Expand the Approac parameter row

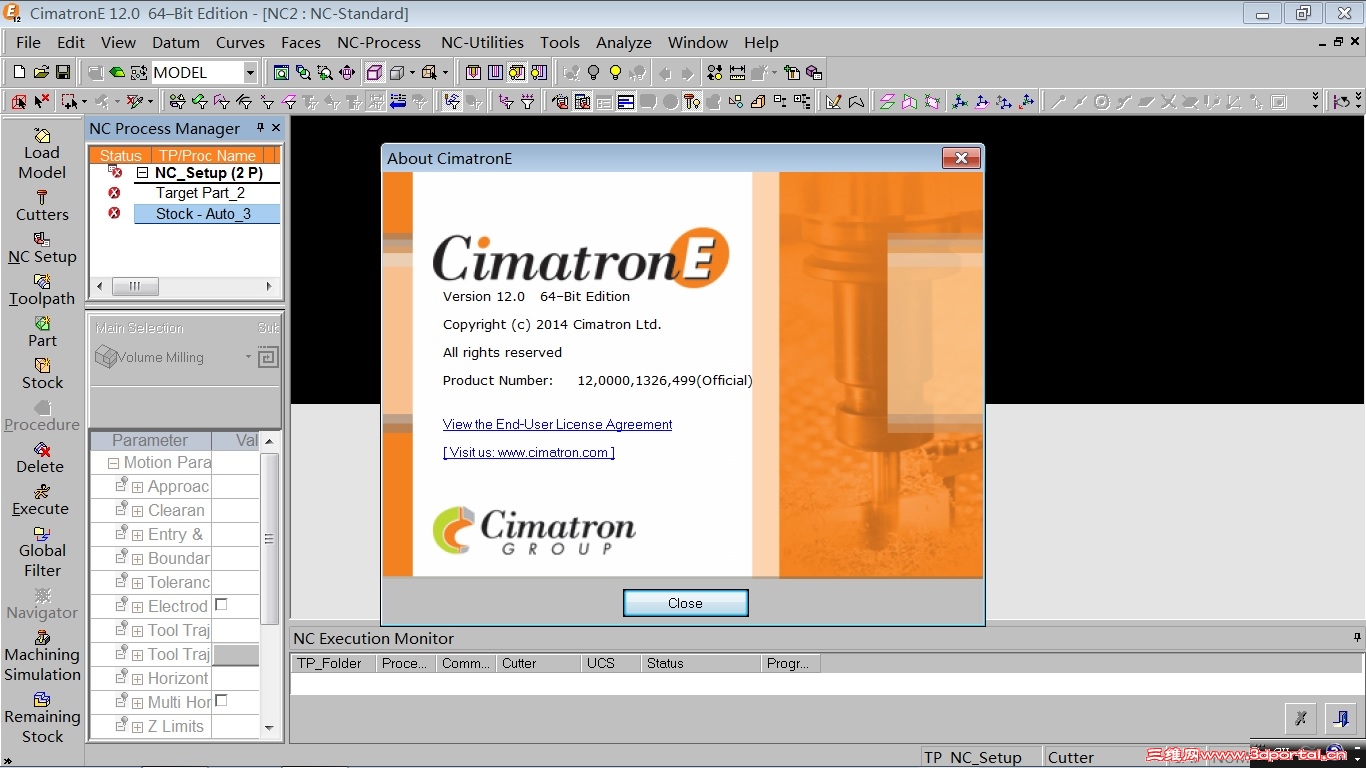click(137, 487)
